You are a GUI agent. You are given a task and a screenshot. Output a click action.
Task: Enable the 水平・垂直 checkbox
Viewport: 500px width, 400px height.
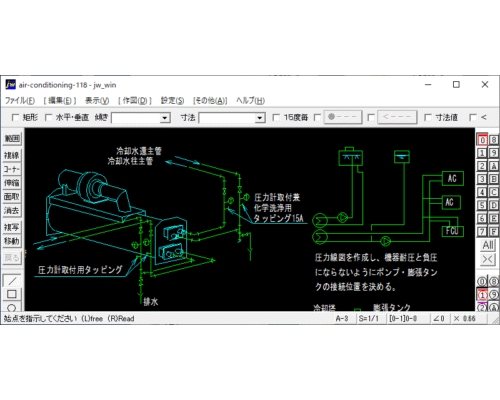click(48, 117)
